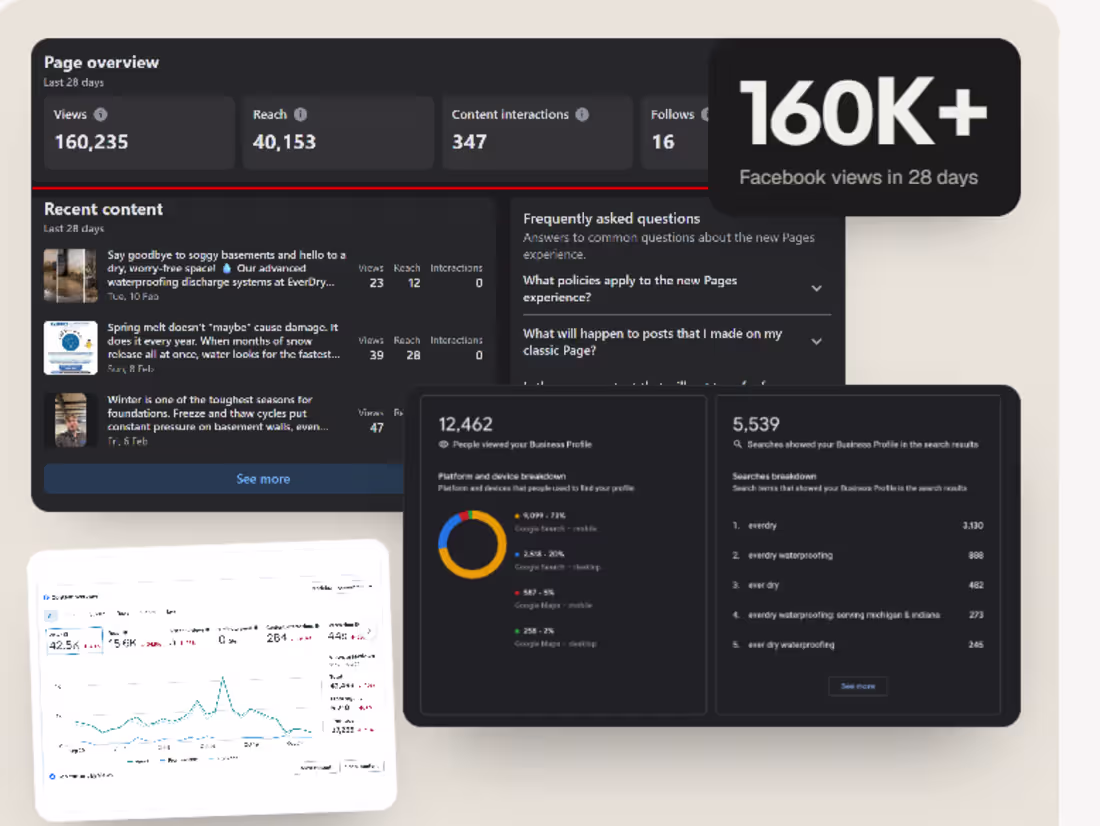Click the info icon beside Reach
Image resolution: width=1100 pixels, height=826 pixels.
[300, 114]
